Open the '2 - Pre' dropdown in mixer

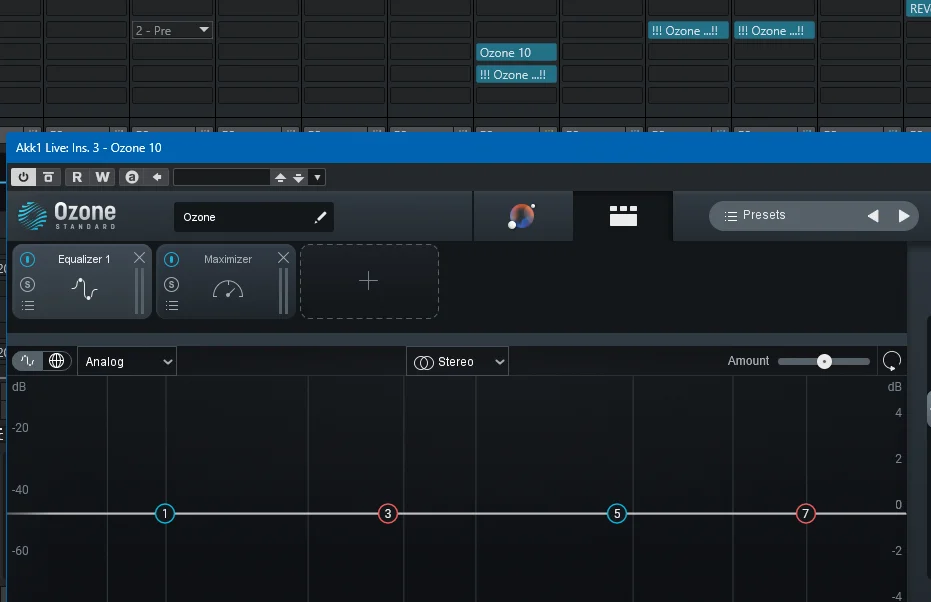tap(172, 30)
